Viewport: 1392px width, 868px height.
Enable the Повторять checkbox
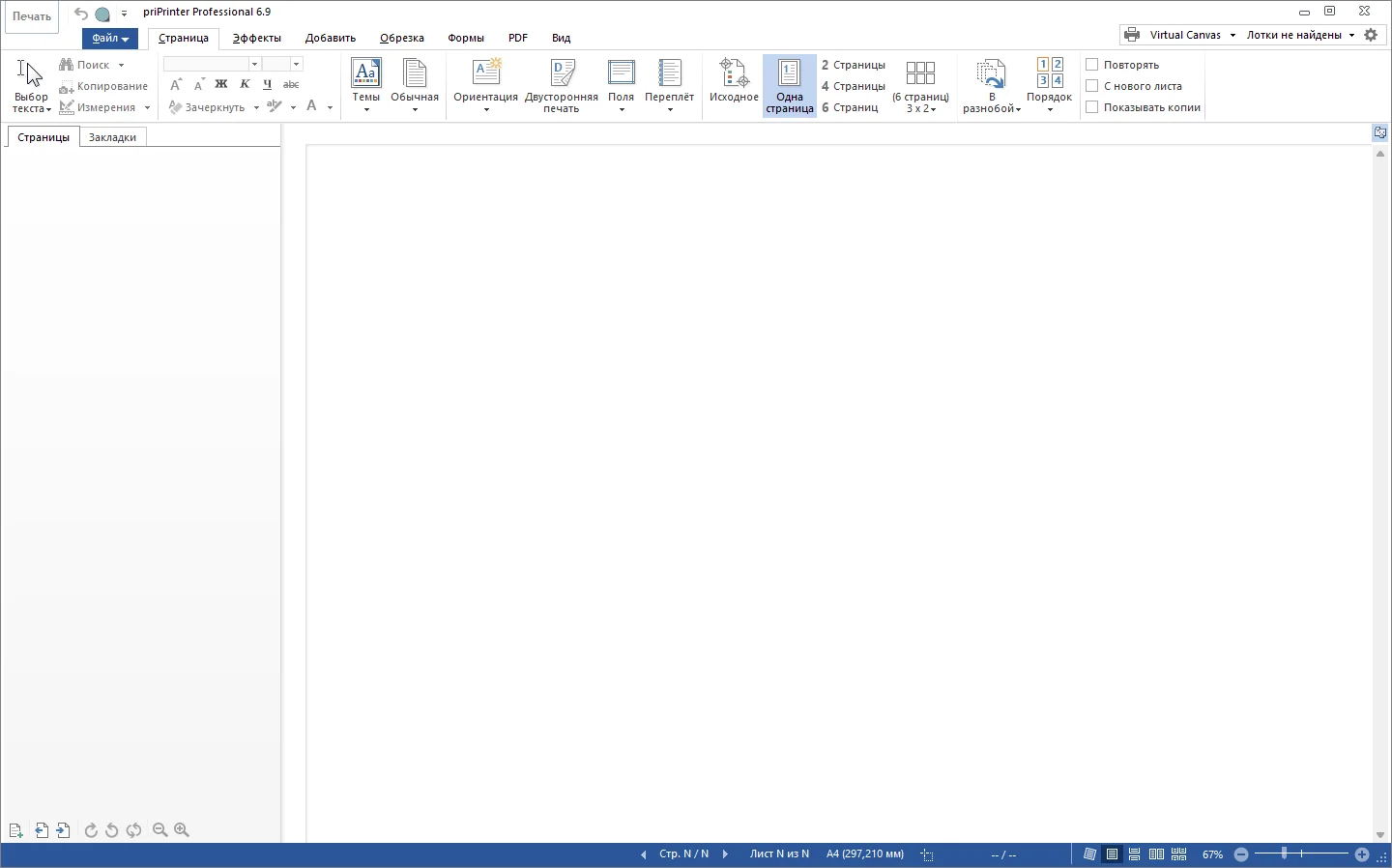click(1092, 65)
